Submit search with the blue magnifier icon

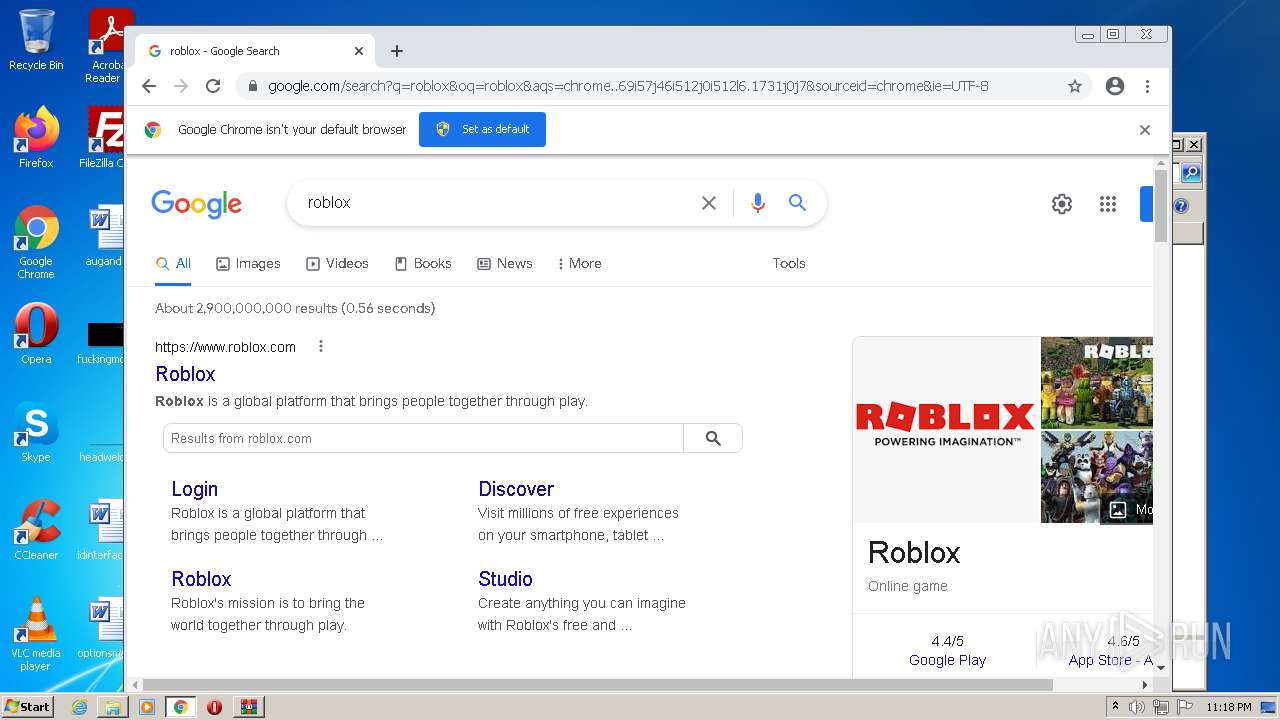(797, 203)
